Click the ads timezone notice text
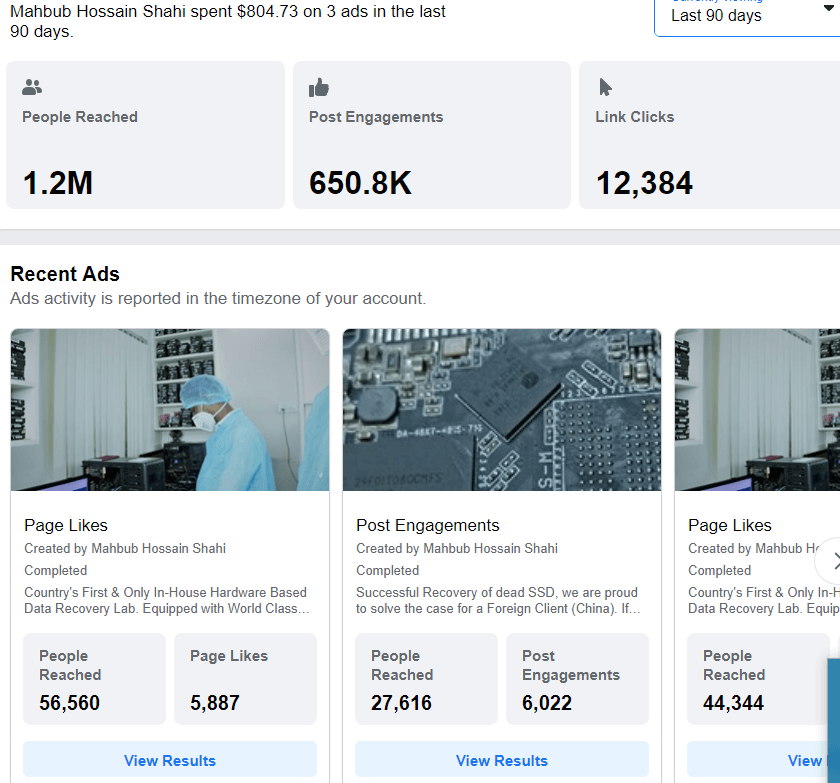Viewport: 840px width, 783px height. click(x=218, y=298)
